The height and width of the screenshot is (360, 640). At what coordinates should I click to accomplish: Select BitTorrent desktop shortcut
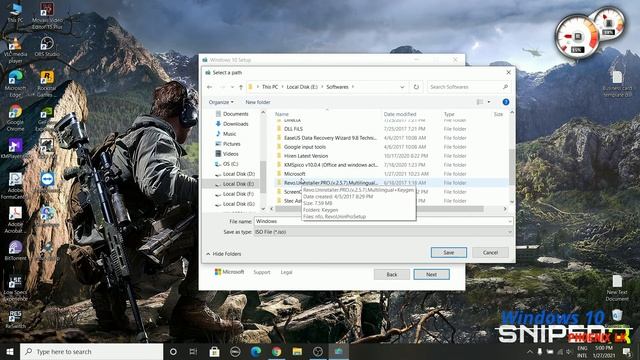click(x=16, y=250)
